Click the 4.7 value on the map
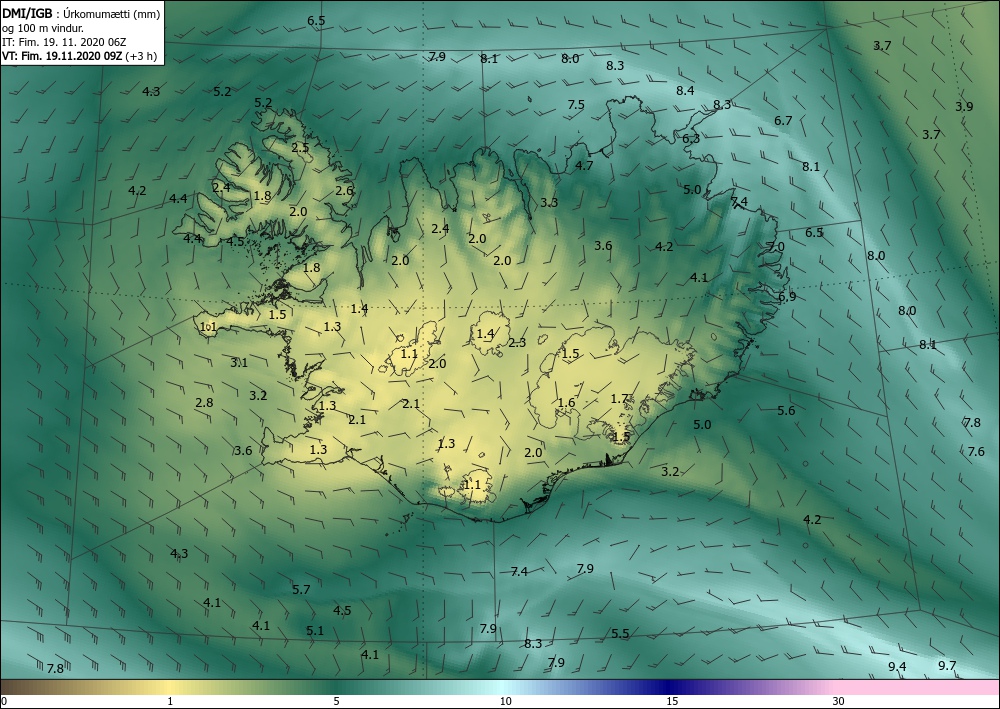 (x=584, y=166)
